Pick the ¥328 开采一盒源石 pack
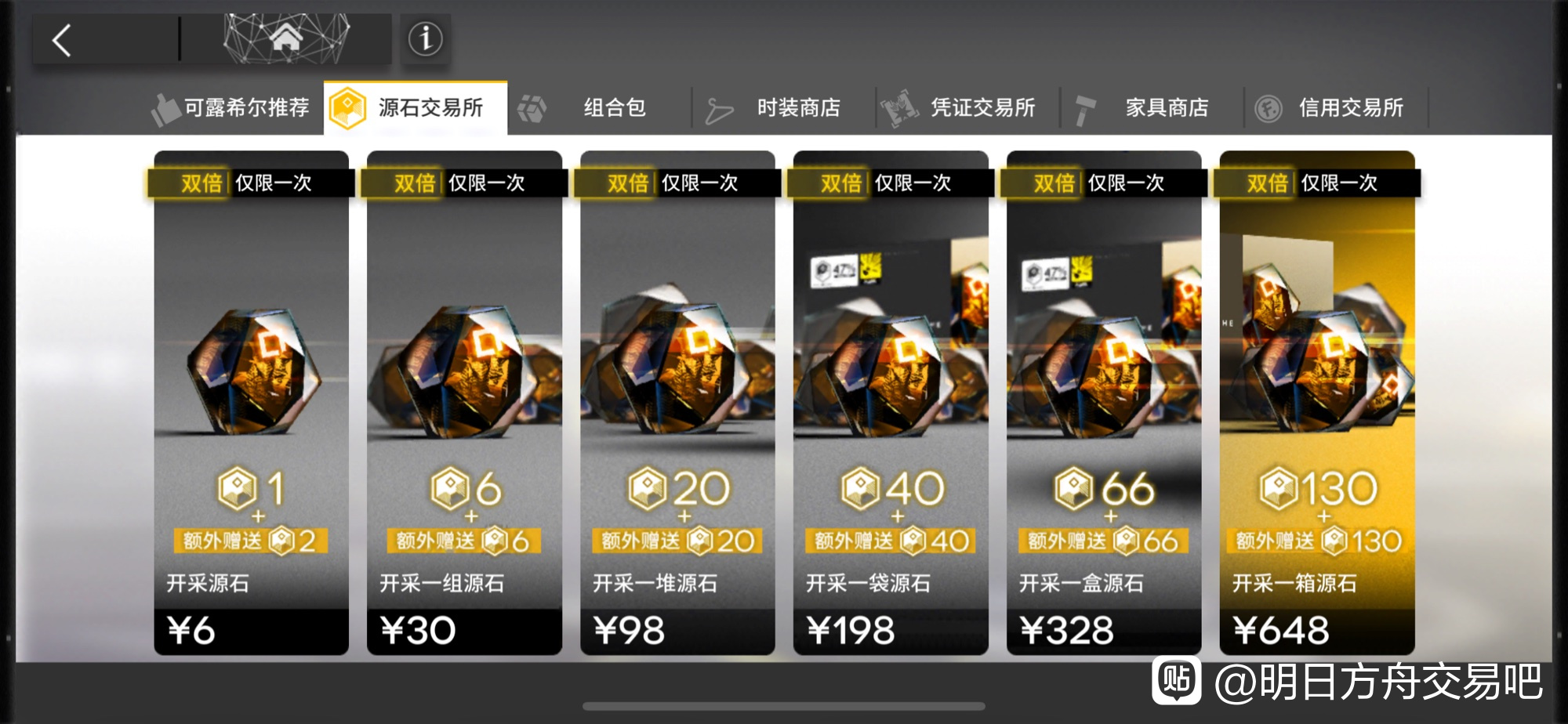Viewport: 1568px width, 724px height. (x=1104, y=403)
